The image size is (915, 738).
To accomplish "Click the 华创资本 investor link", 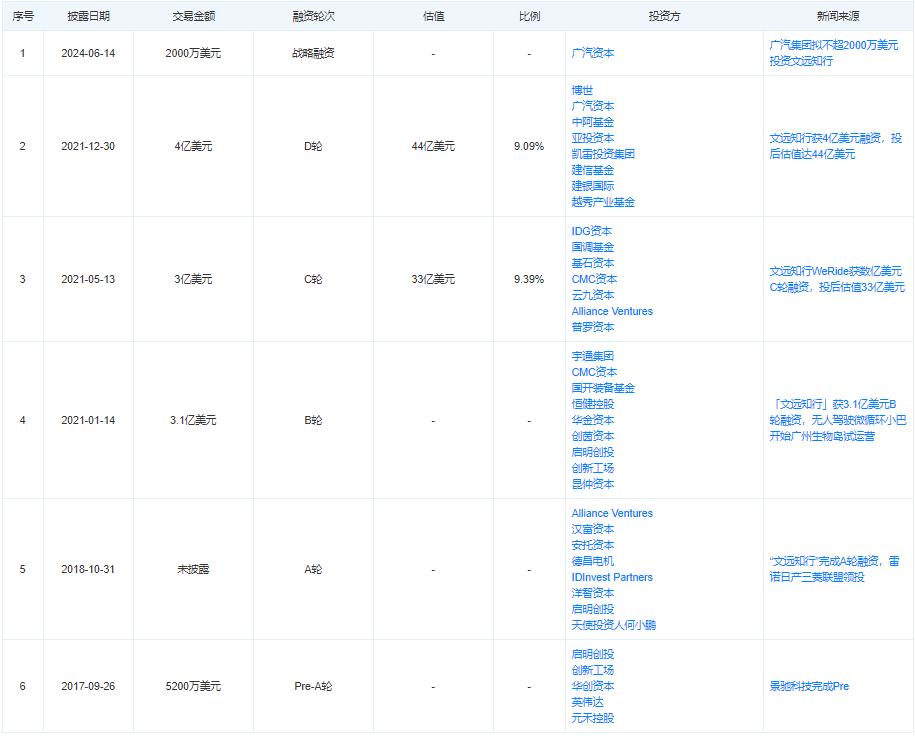I will tap(592, 686).
